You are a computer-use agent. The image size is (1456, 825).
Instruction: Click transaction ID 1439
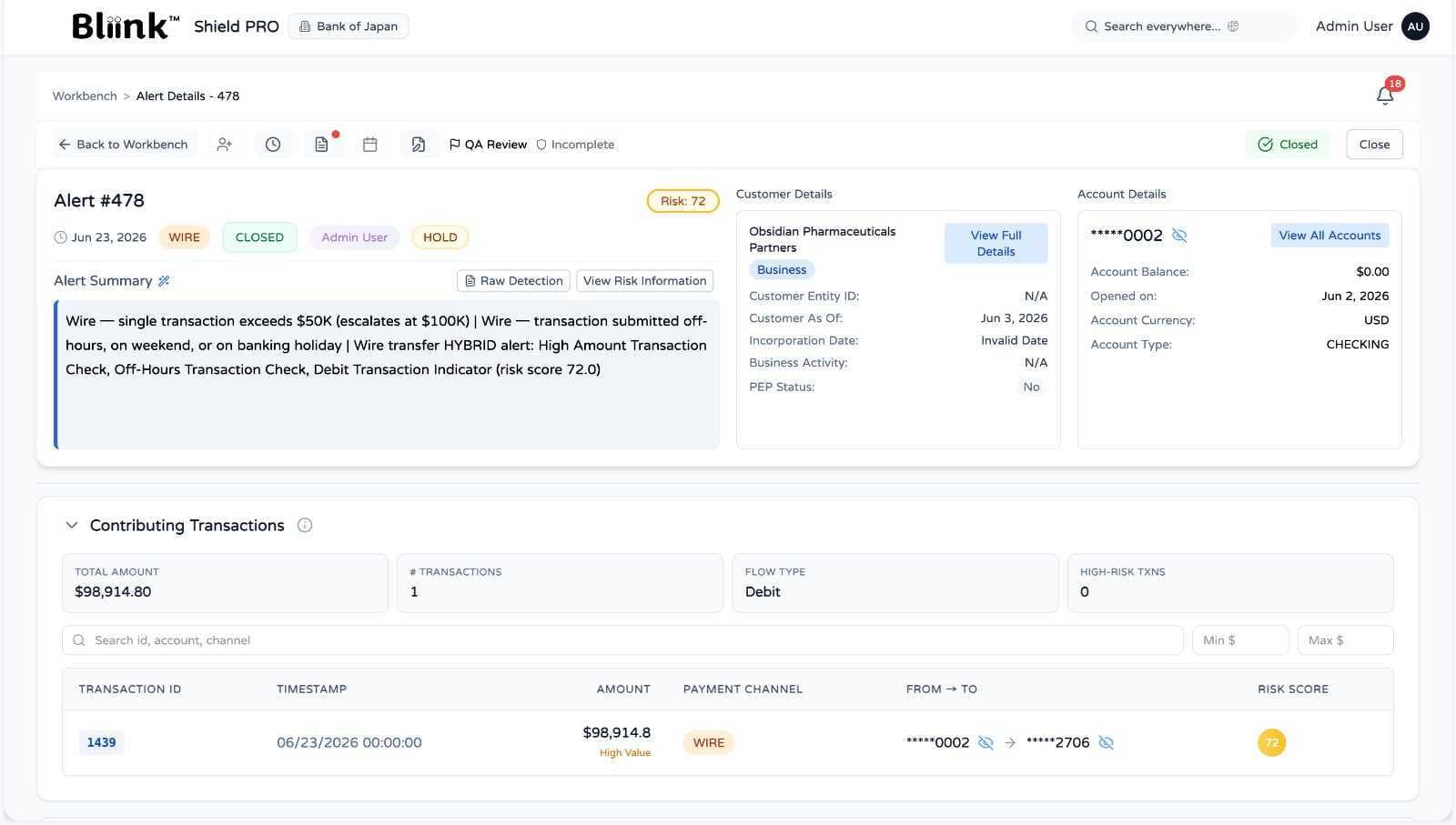(x=101, y=742)
